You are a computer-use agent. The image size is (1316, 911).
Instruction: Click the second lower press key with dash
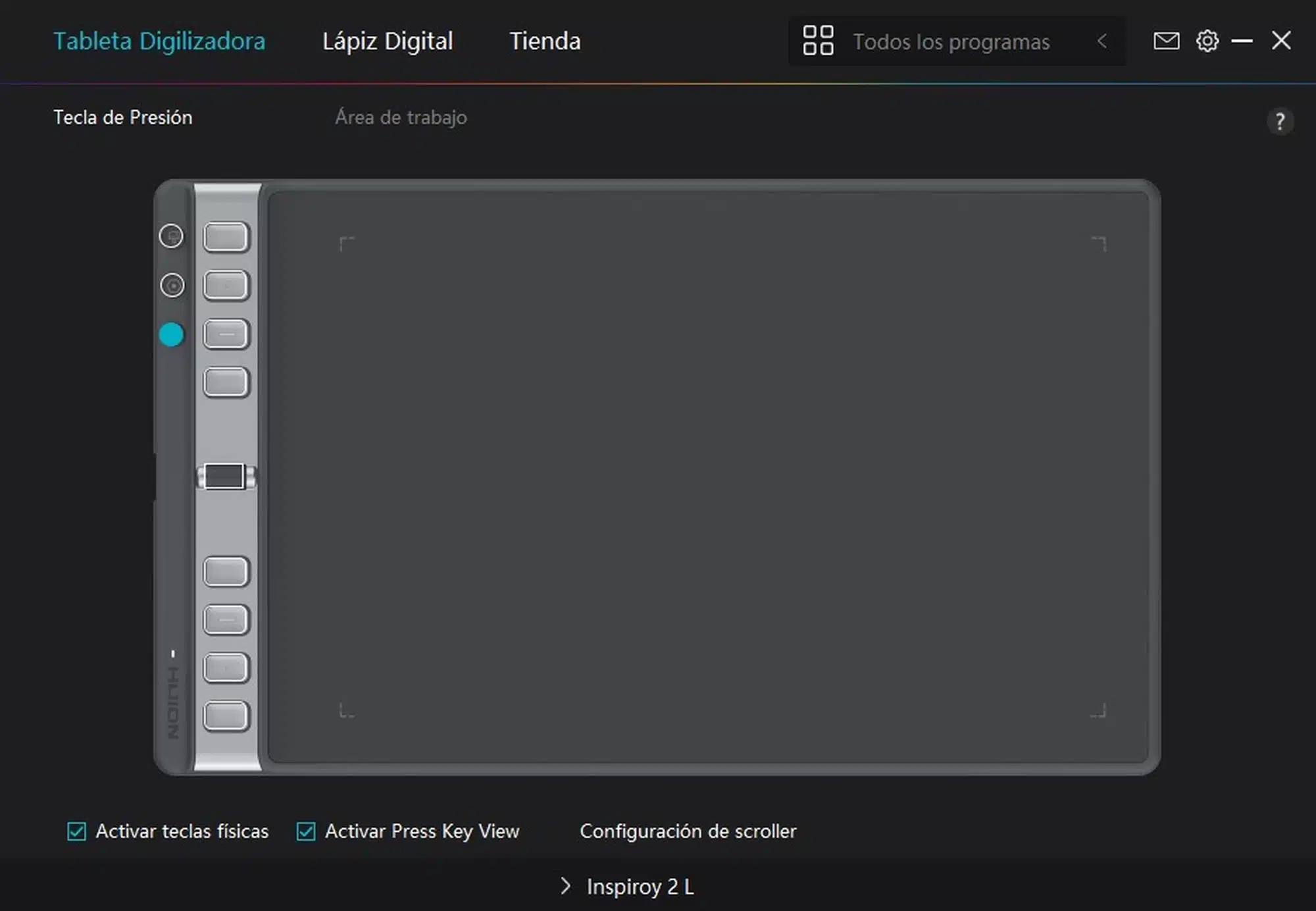click(x=226, y=619)
